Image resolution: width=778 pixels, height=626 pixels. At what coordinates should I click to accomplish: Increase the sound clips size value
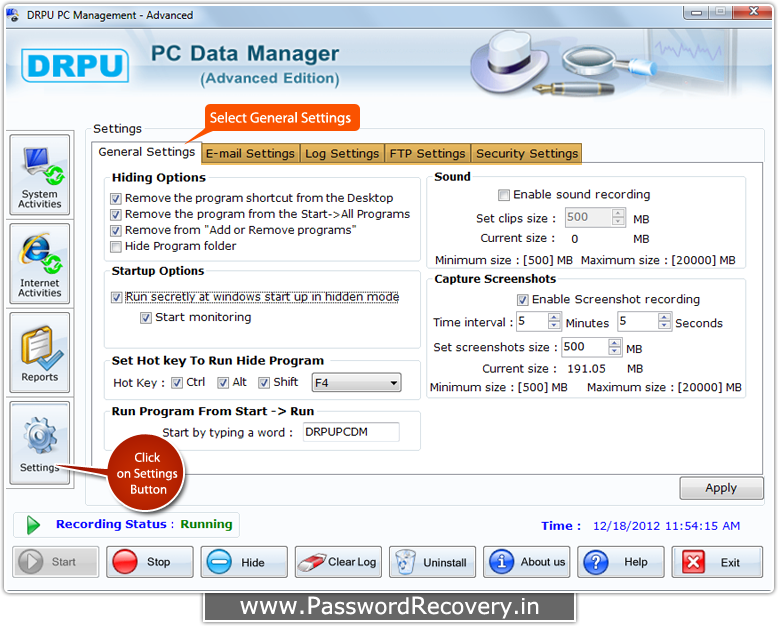coord(618,213)
